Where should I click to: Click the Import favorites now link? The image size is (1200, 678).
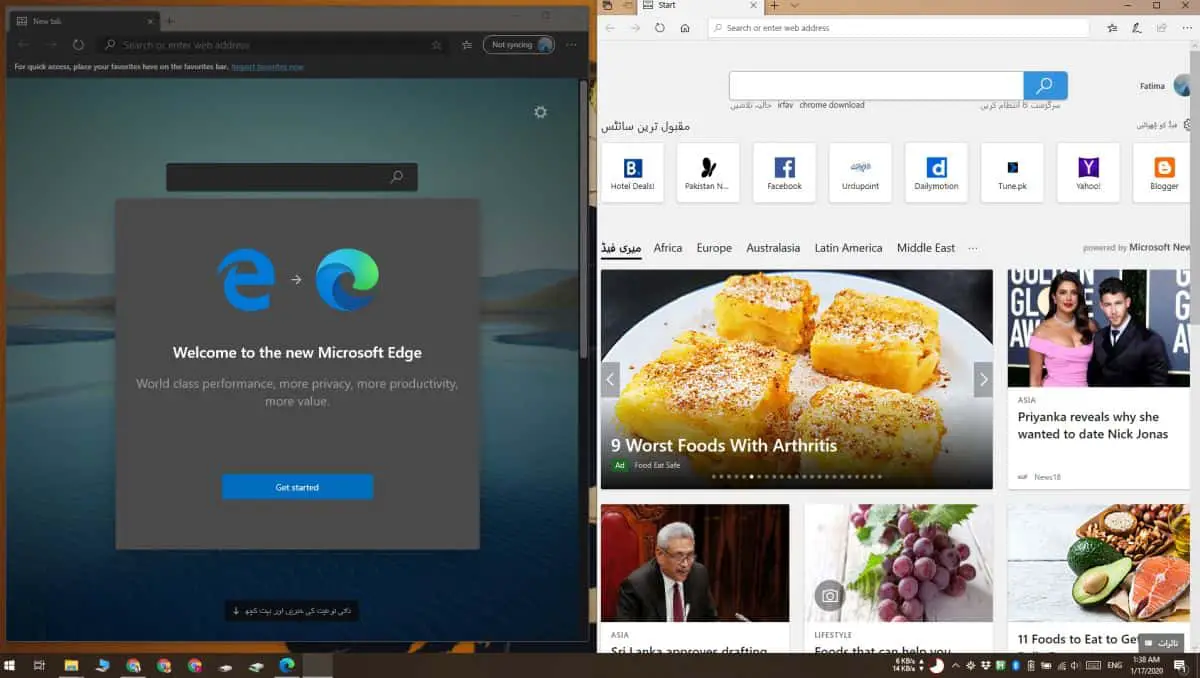[268, 67]
